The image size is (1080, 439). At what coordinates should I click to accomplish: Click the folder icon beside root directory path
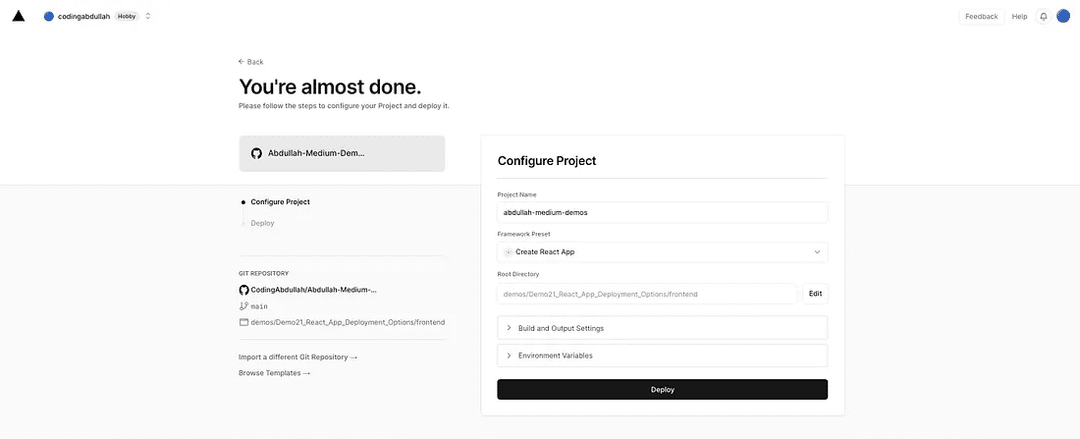pyautogui.click(x=243, y=322)
